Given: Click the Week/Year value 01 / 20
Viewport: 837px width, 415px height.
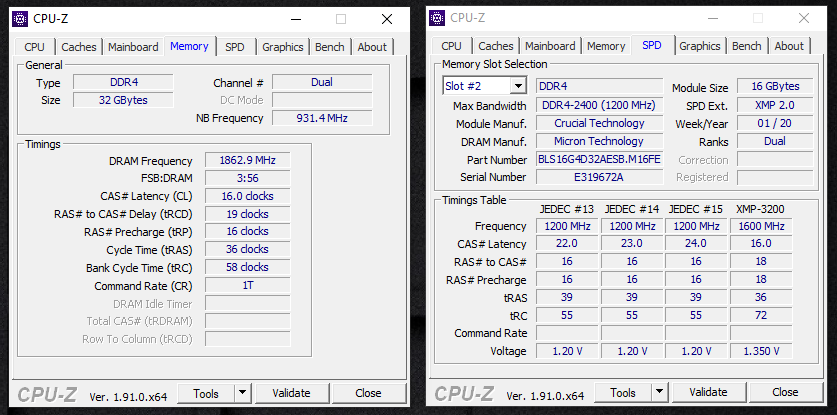Looking at the screenshot, I should point(775,123).
